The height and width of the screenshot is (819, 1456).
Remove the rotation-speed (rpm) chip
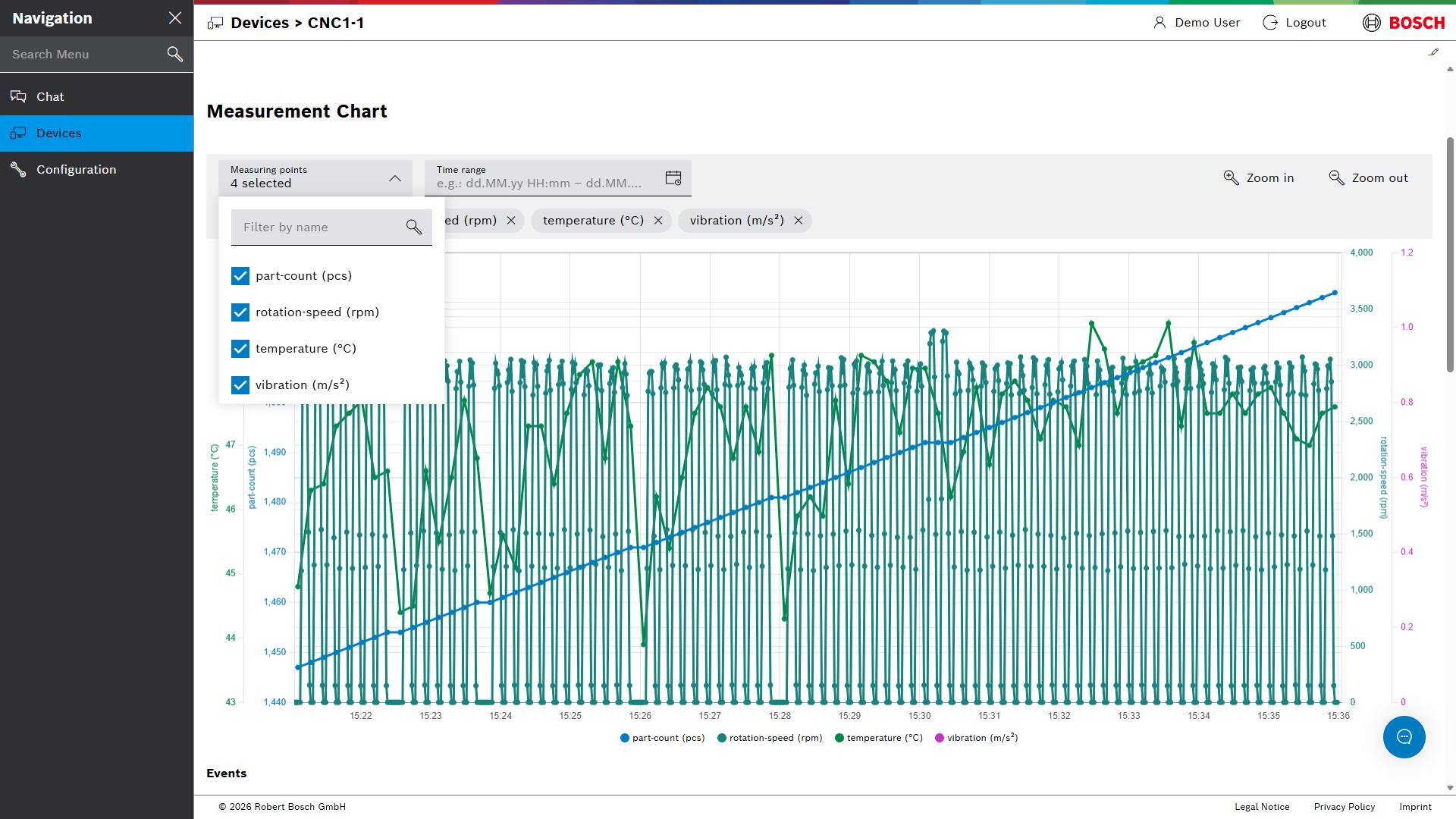pyautogui.click(x=511, y=221)
